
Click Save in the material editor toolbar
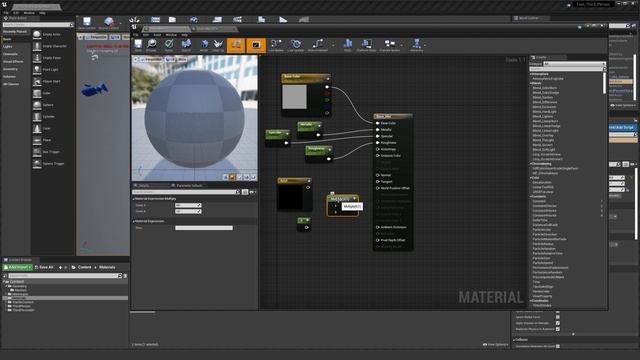pyautogui.click(x=138, y=45)
